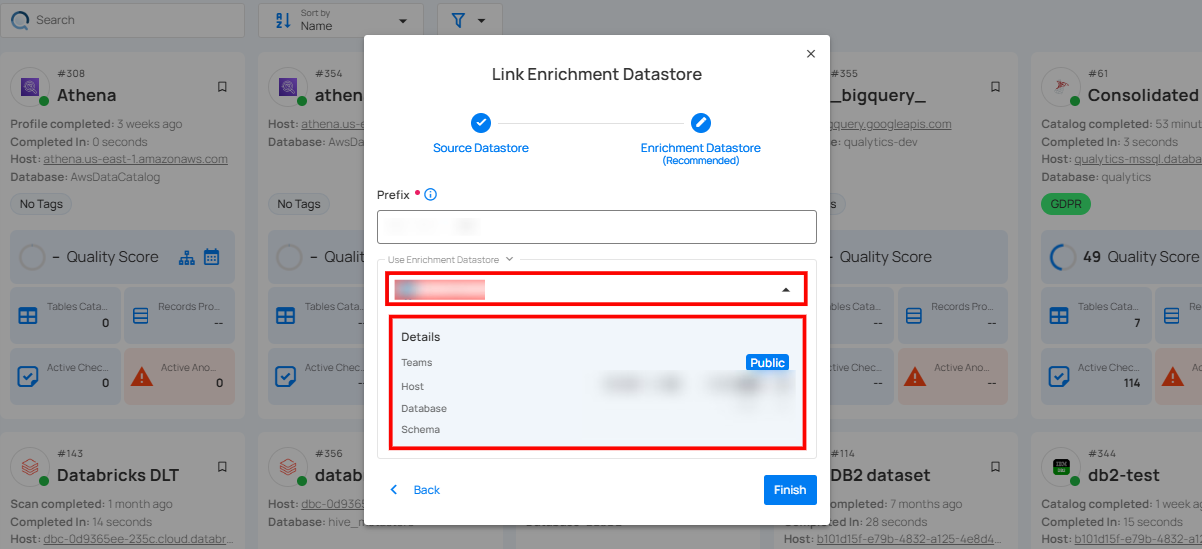Screen dimensions: 1202x549
Task: Open the filter funnel dropdown
Action: pyautogui.click(x=469, y=20)
